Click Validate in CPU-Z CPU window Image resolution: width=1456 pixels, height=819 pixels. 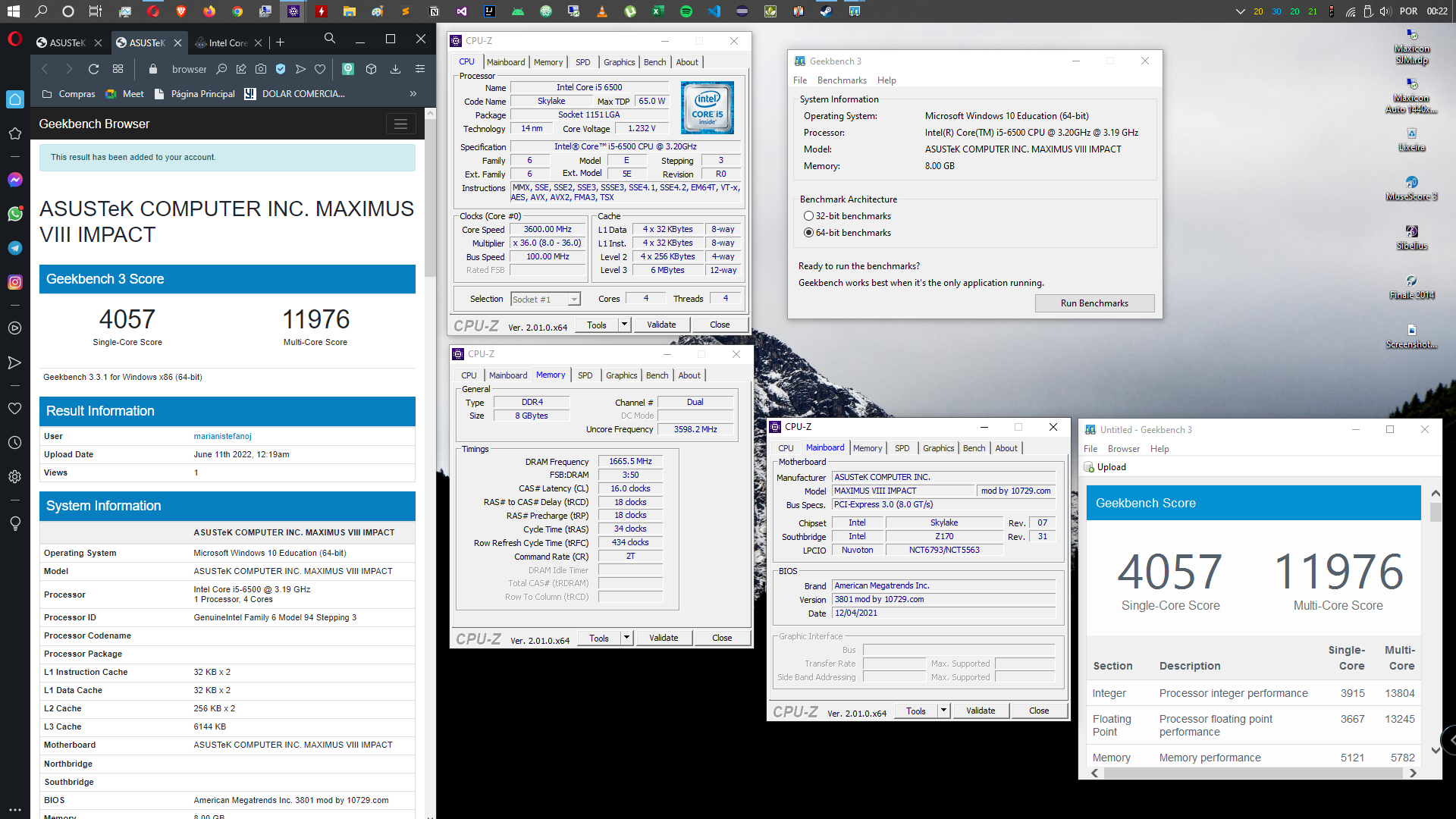[x=661, y=325]
